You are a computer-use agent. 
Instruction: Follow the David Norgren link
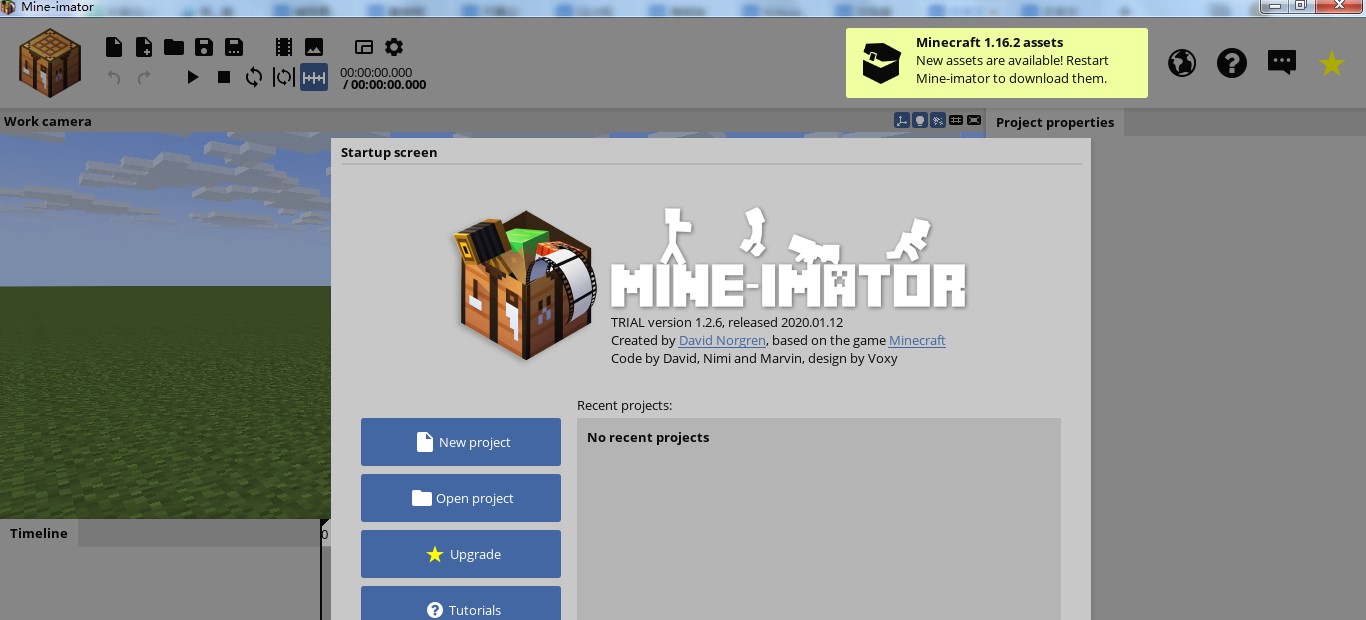[x=722, y=340]
